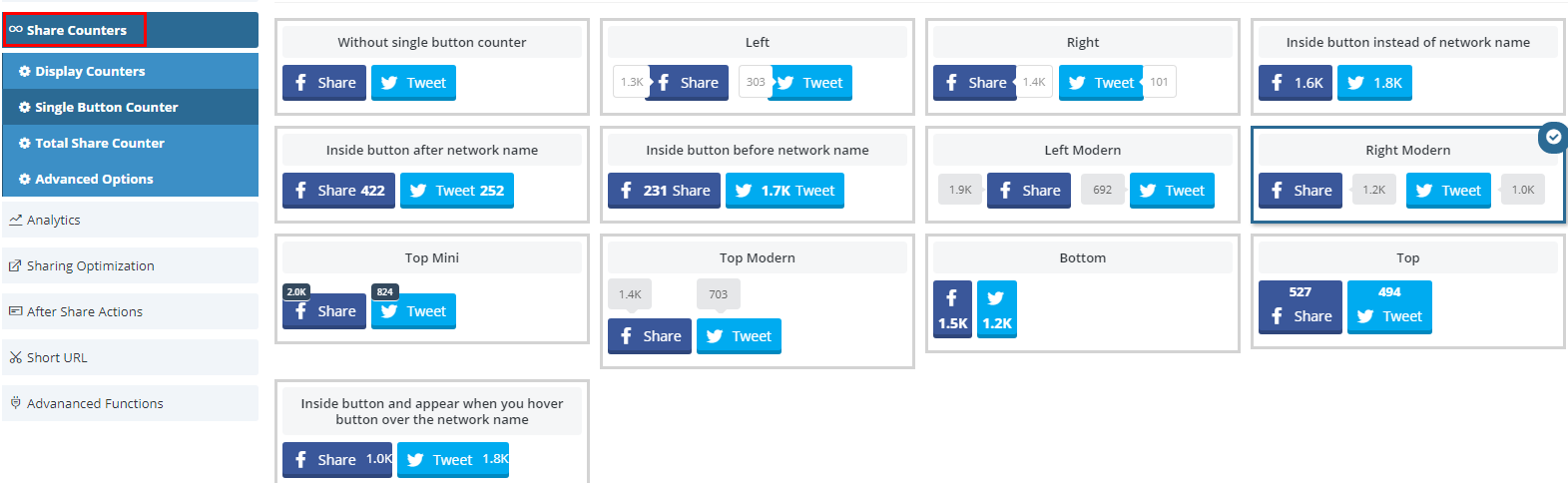Expand the Analytics sidebar section
This screenshot has width=1568, height=484.
point(130,220)
